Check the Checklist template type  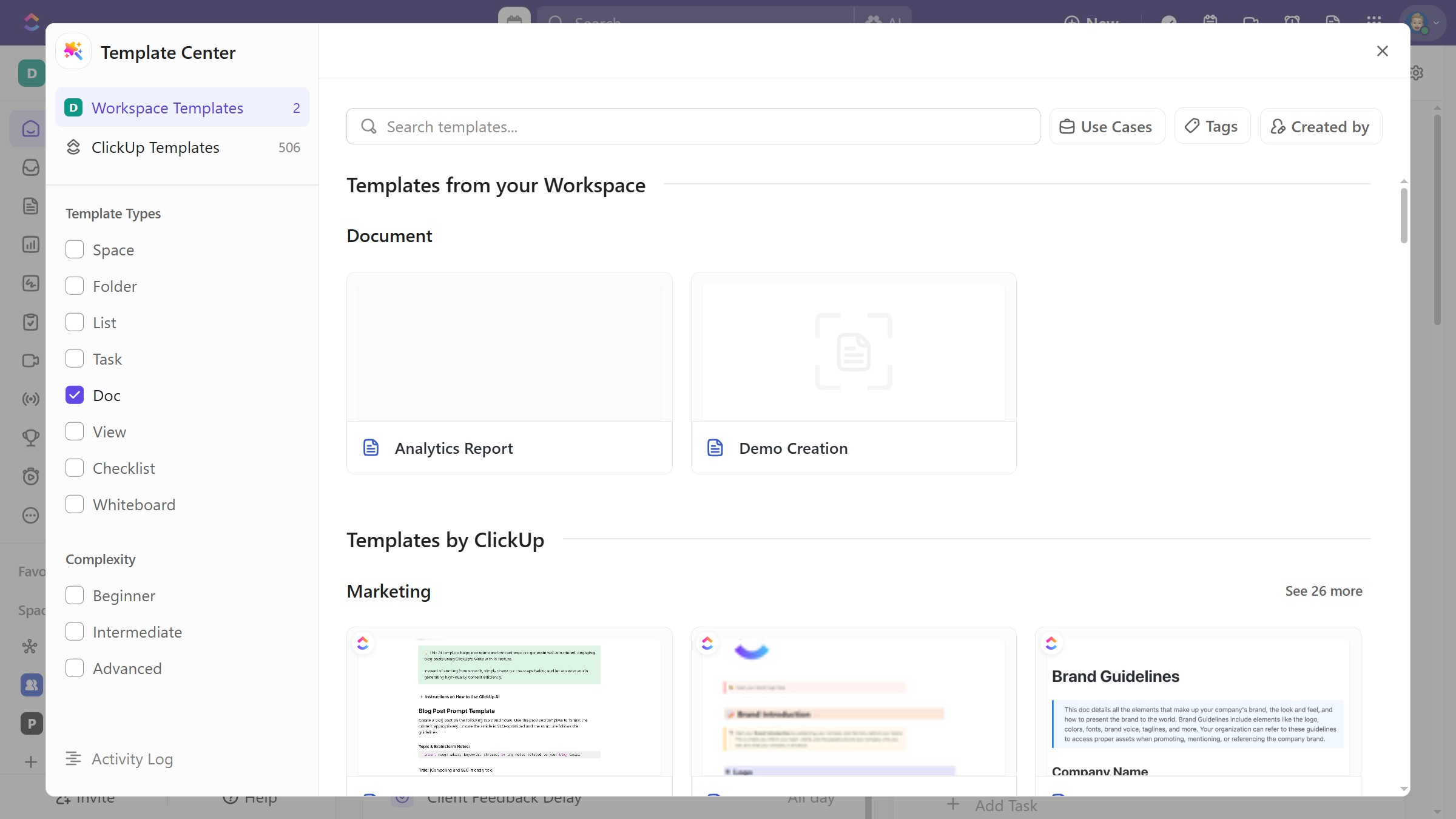75,468
